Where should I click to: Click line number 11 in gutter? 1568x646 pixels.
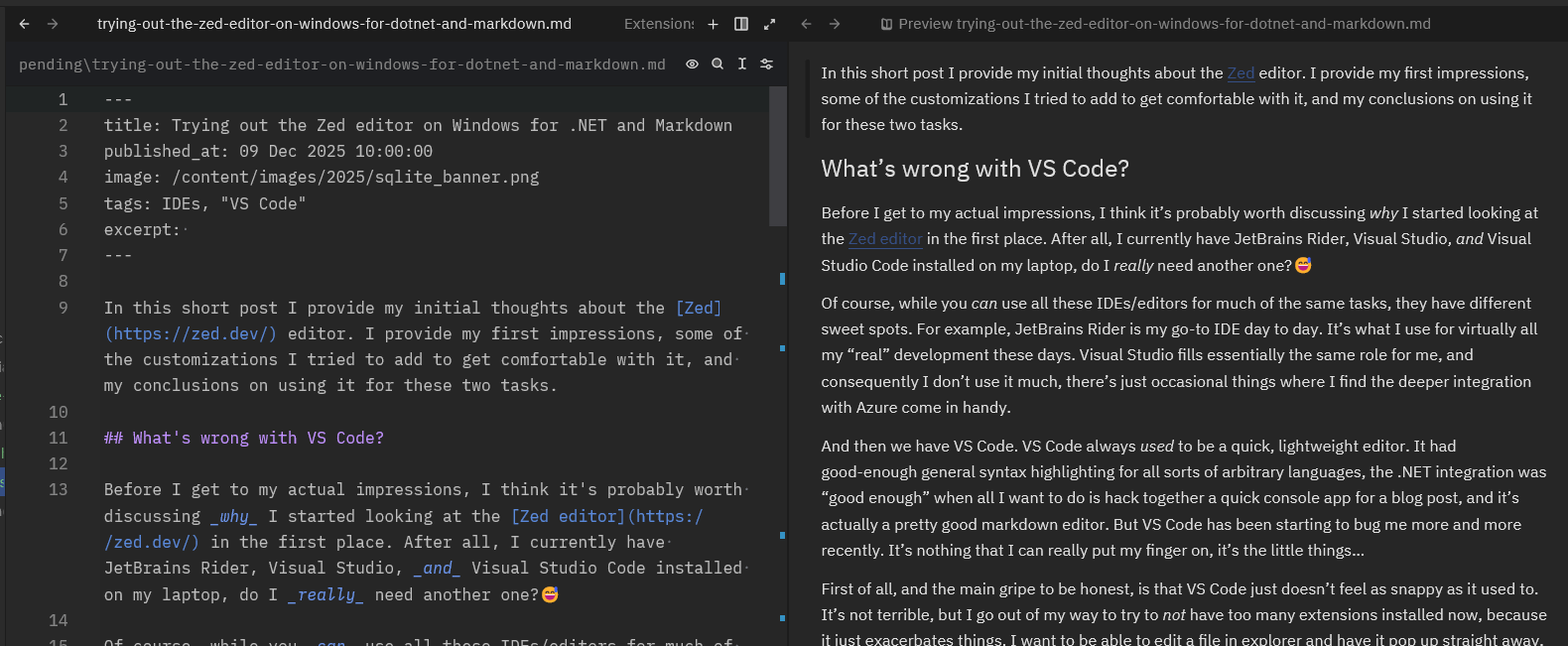coord(59,438)
